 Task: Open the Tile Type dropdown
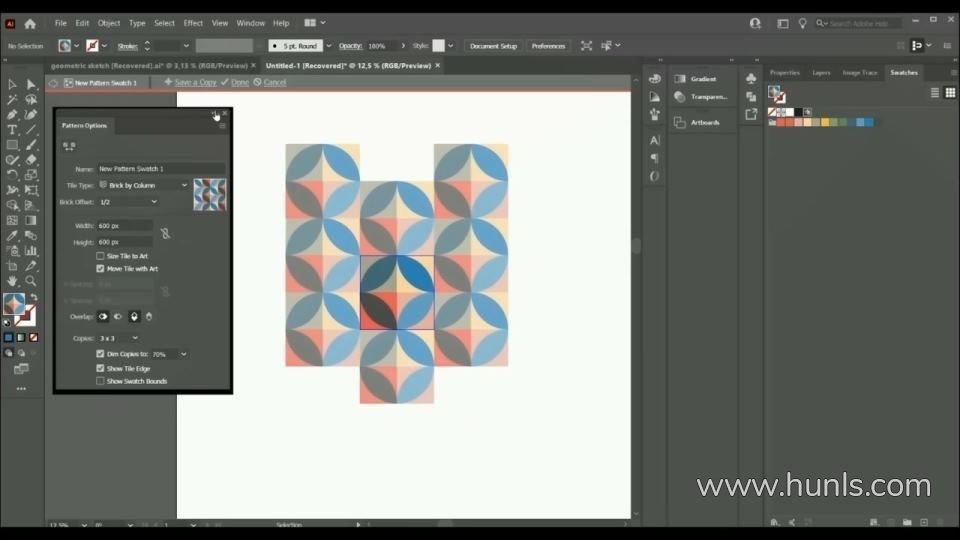[143, 185]
